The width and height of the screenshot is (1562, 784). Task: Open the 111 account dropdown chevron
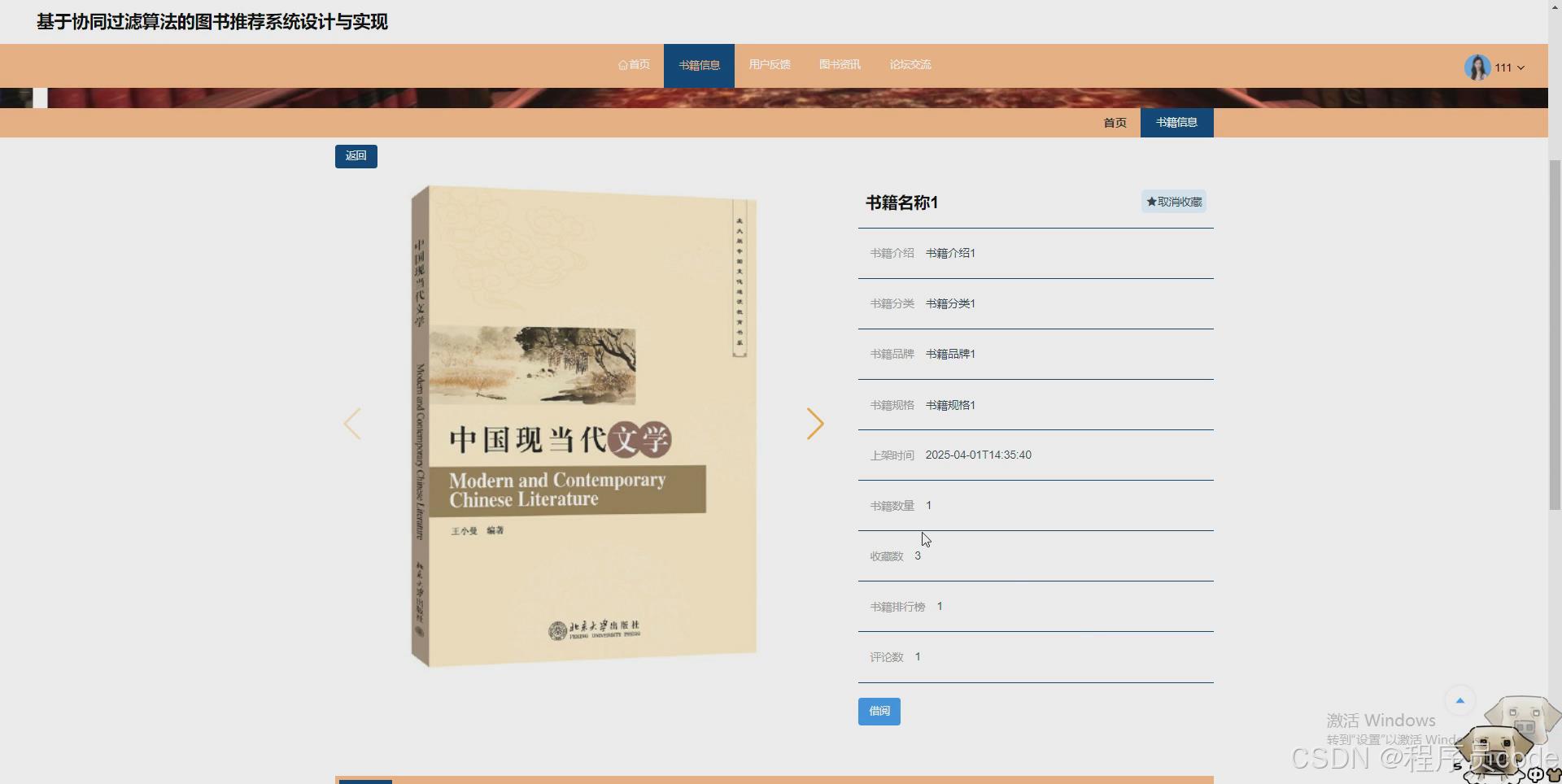tap(1521, 68)
